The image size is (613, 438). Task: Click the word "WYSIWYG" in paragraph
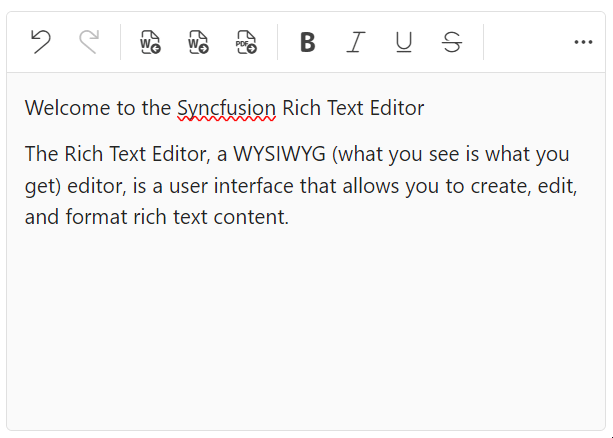[x=280, y=154]
